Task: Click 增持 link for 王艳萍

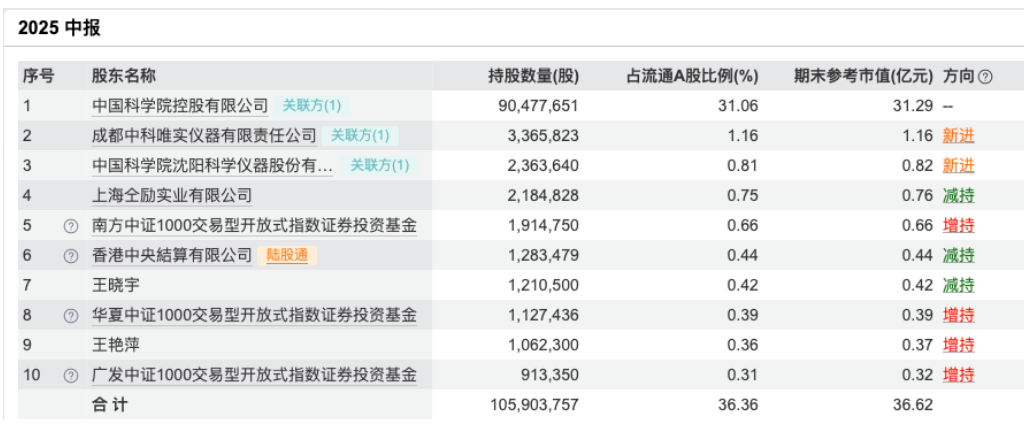Action: click(x=959, y=345)
